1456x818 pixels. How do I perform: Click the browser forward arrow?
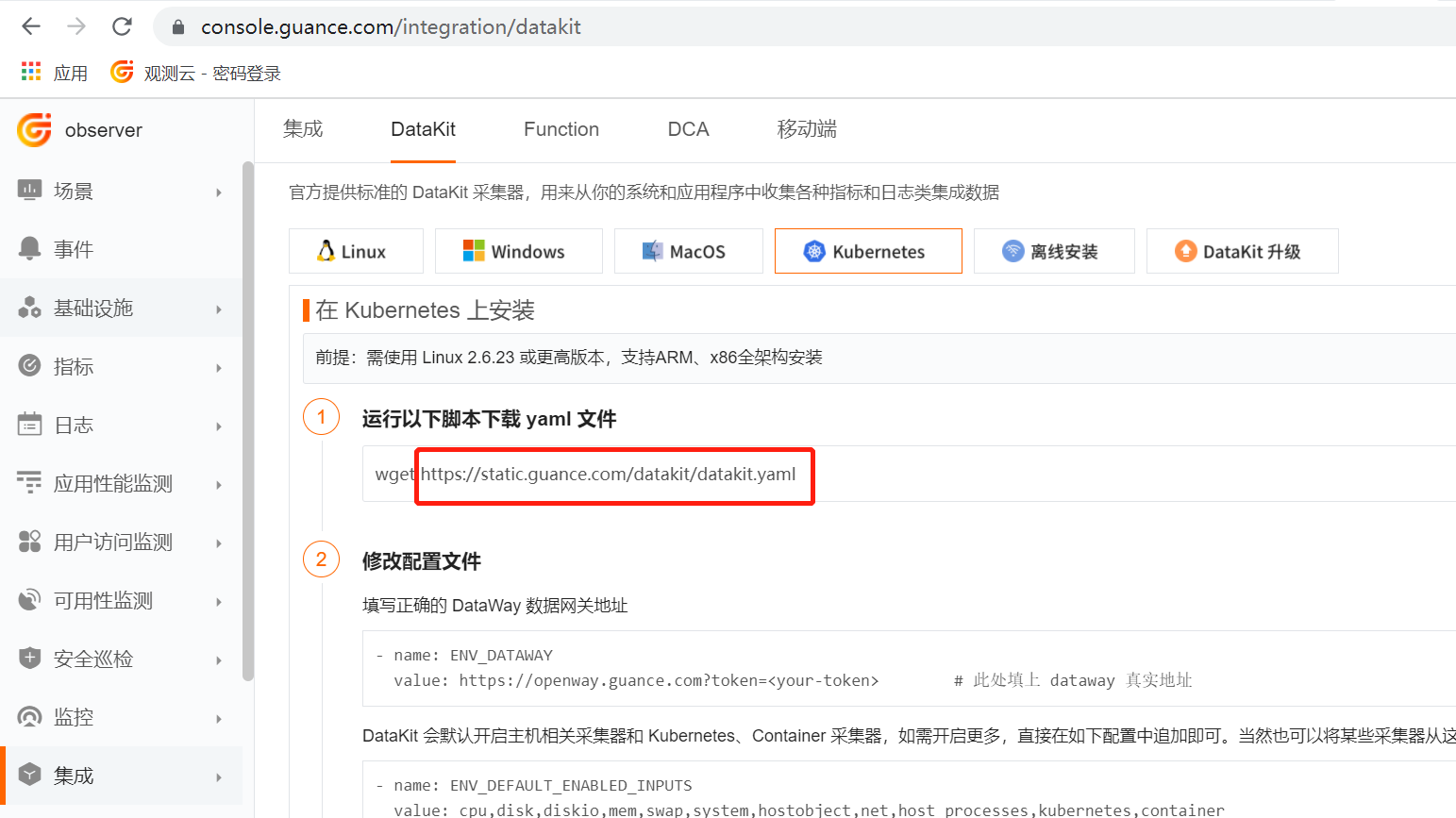click(76, 26)
